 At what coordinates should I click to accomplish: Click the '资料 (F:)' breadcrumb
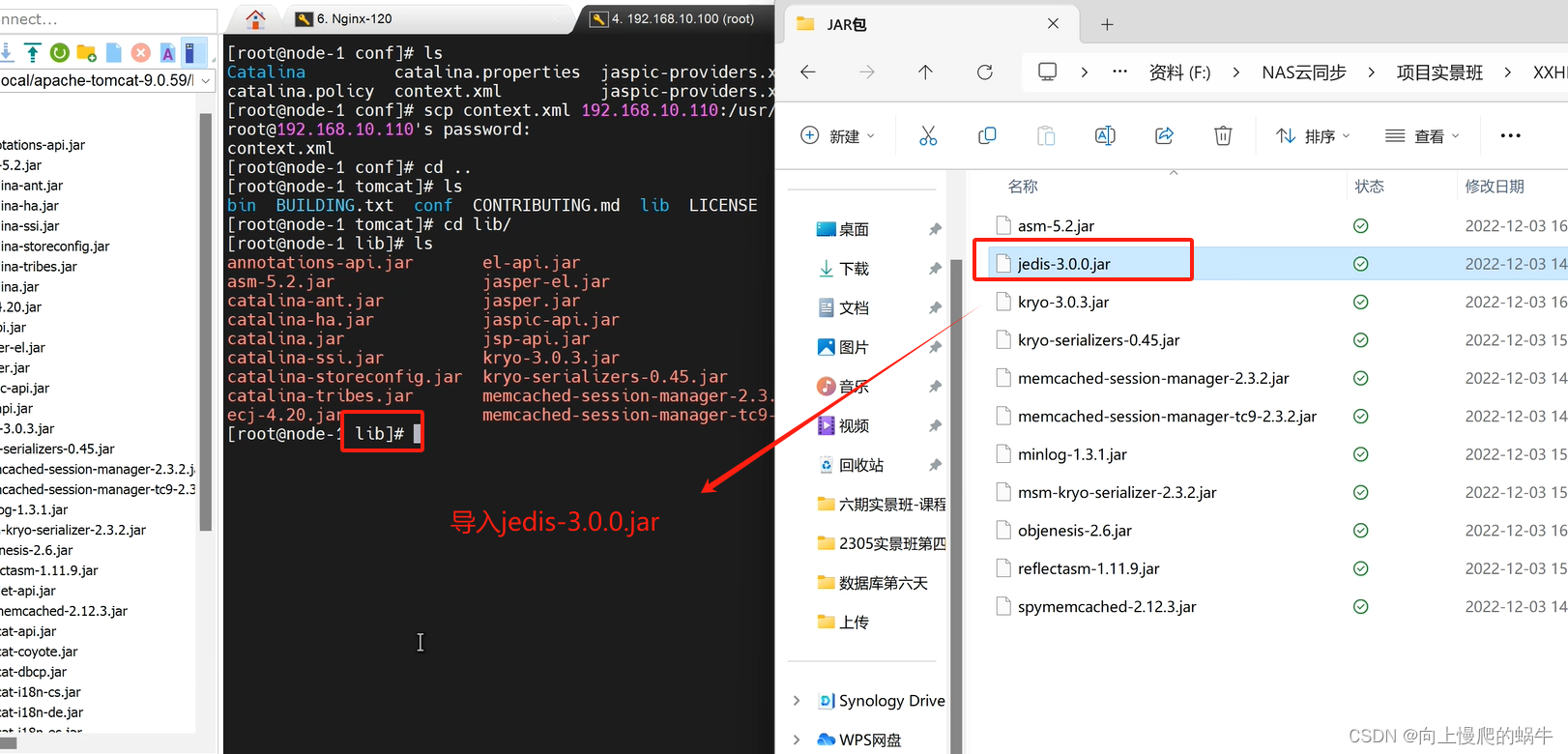click(1179, 72)
